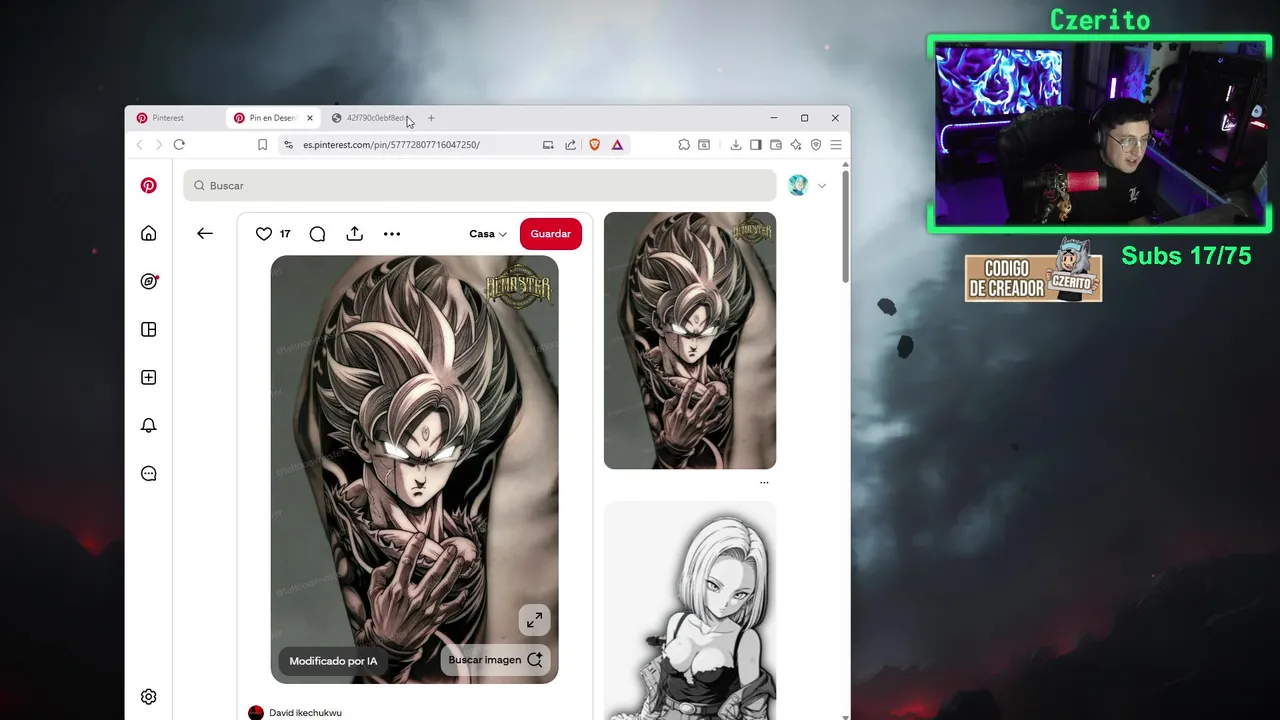Image resolution: width=1280 pixels, height=720 pixels.
Task: Click the search tab icon in browser toolbar
Action: click(x=704, y=145)
